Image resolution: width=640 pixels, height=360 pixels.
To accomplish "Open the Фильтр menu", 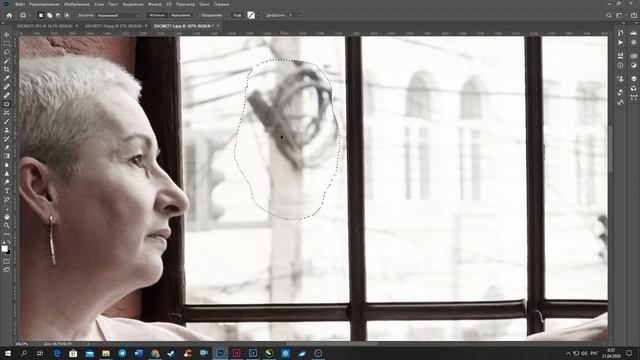I will (x=155, y=4).
